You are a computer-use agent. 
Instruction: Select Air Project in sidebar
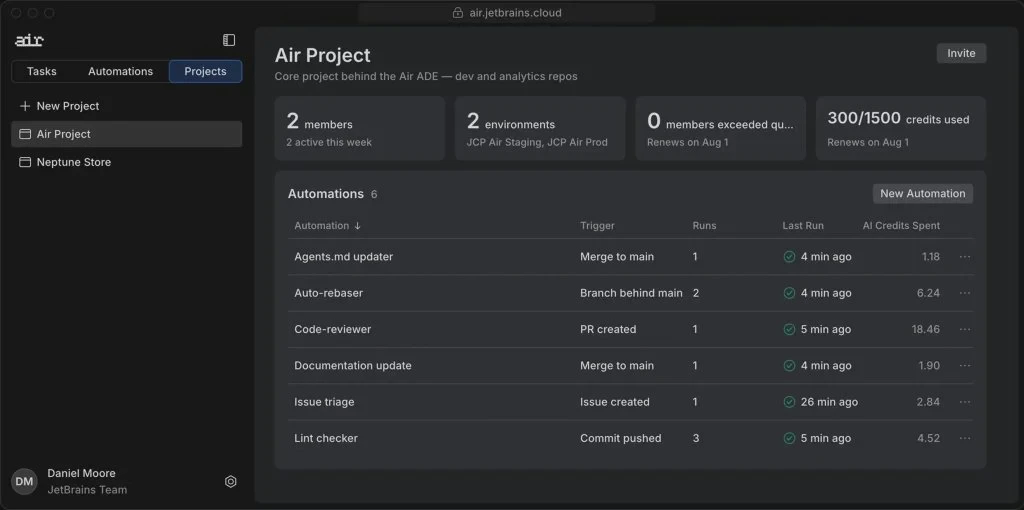click(127, 134)
